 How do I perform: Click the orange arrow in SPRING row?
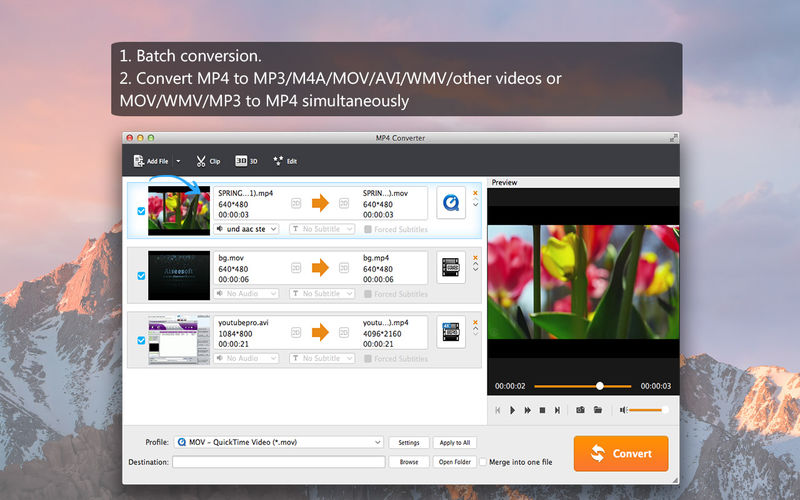[x=320, y=203]
